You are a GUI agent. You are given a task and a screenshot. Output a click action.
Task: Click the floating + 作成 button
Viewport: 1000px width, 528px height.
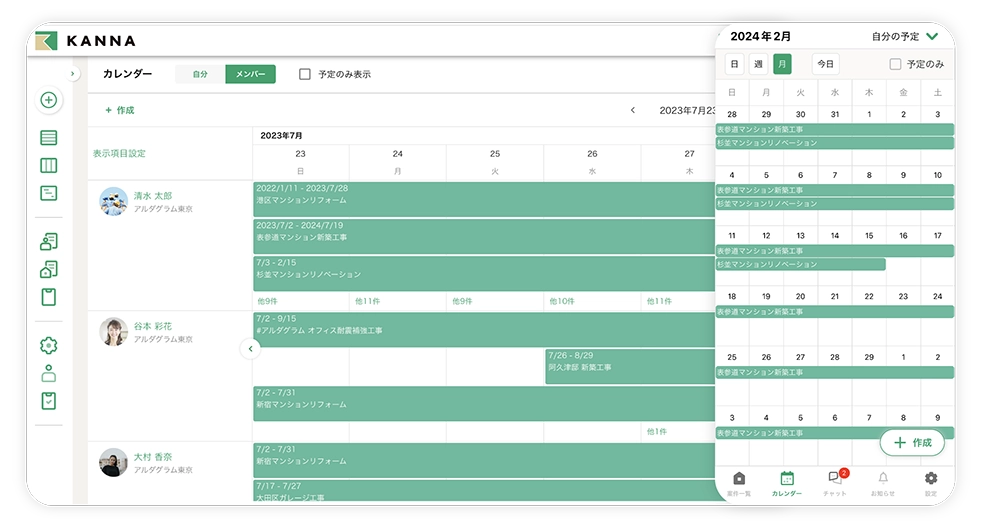click(913, 443)
